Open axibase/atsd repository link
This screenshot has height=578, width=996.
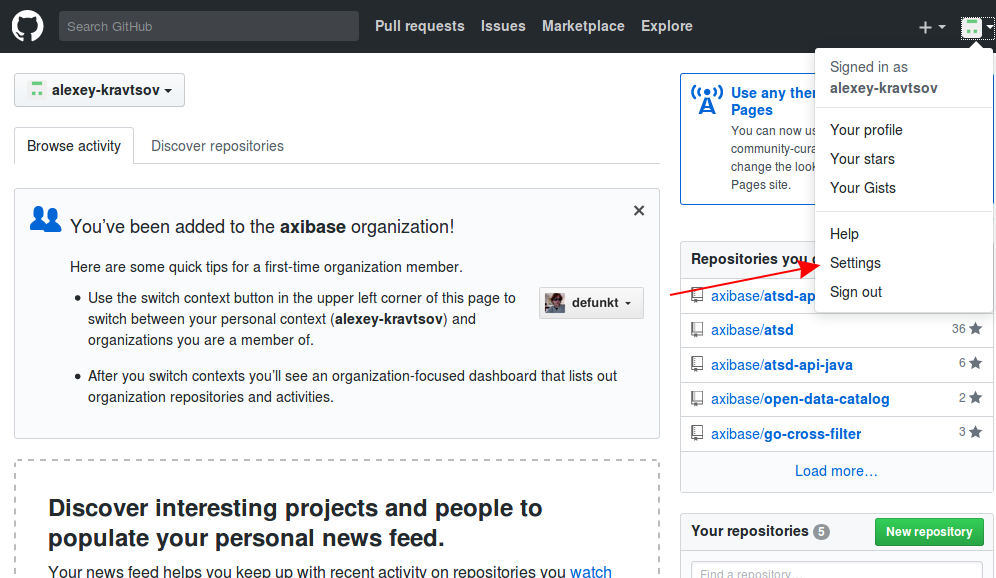pos(752,330)
